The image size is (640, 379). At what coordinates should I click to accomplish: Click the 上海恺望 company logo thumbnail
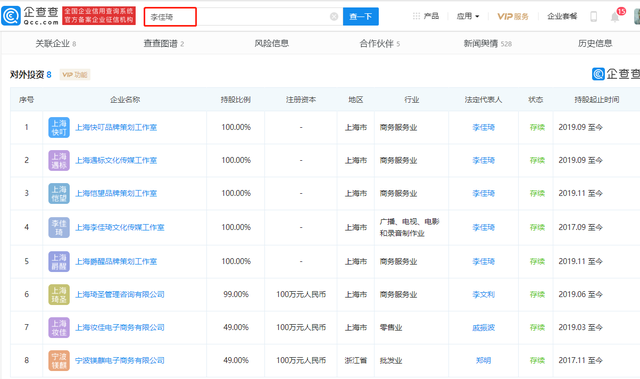[x=59, y=193]
